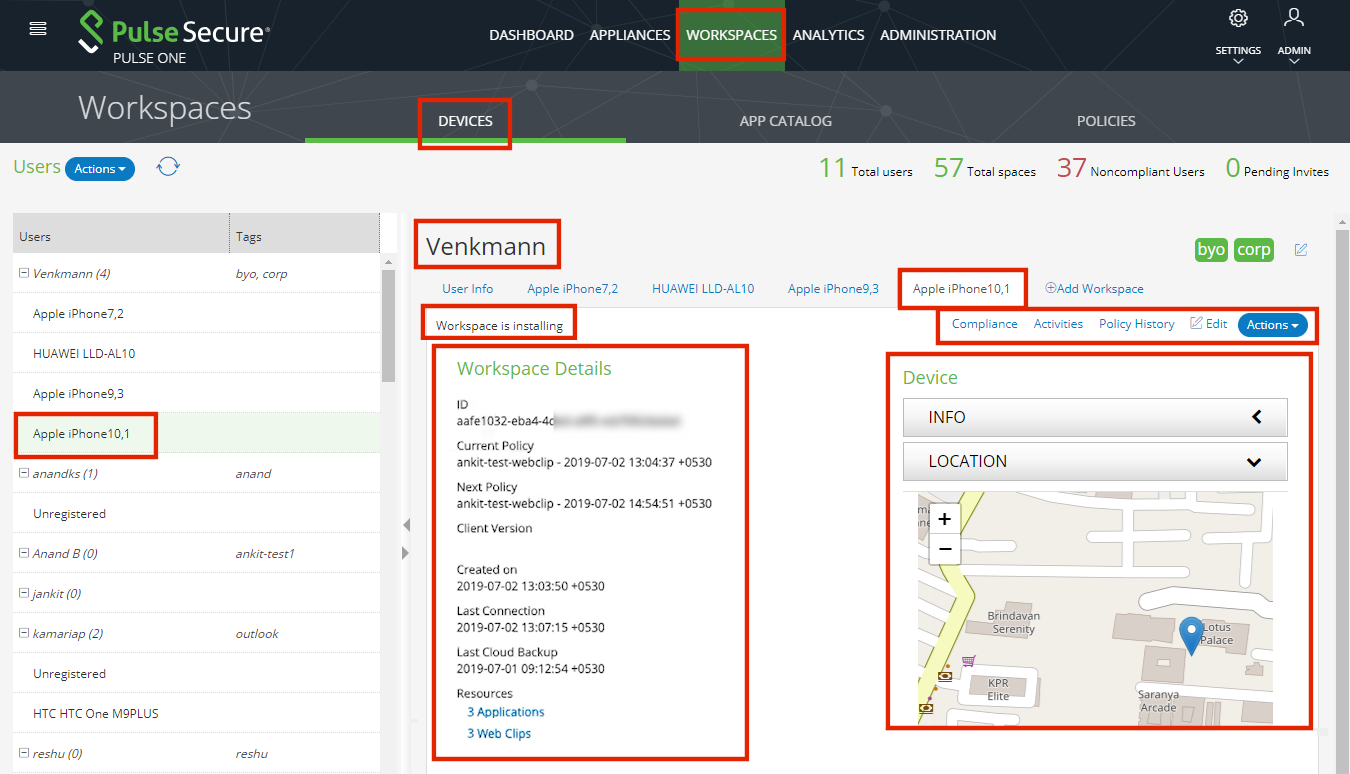Open the 3 Web Clips link
This screenshot has width=1350, height=774.
click(499, 734)
